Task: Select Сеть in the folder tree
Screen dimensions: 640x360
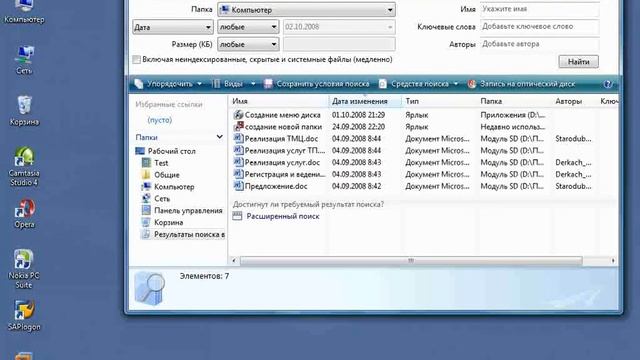Action: point(162,198)
